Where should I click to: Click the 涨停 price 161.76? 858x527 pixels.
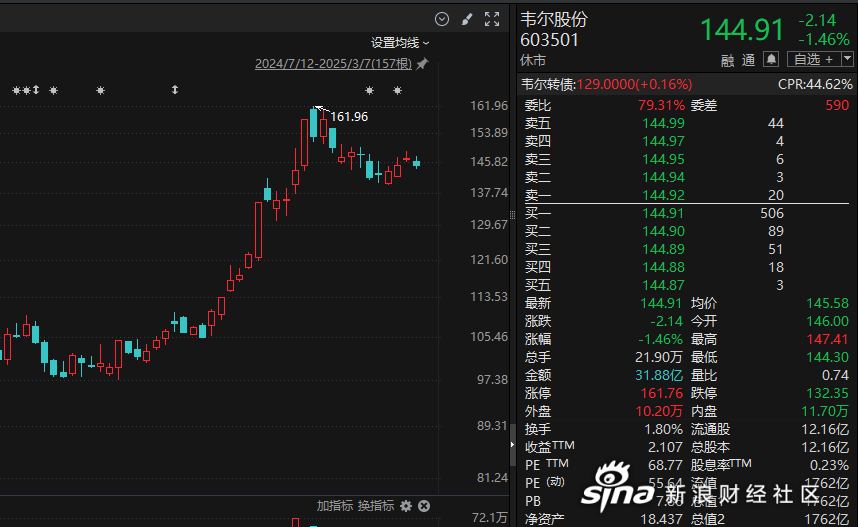[x=662, y=393]
